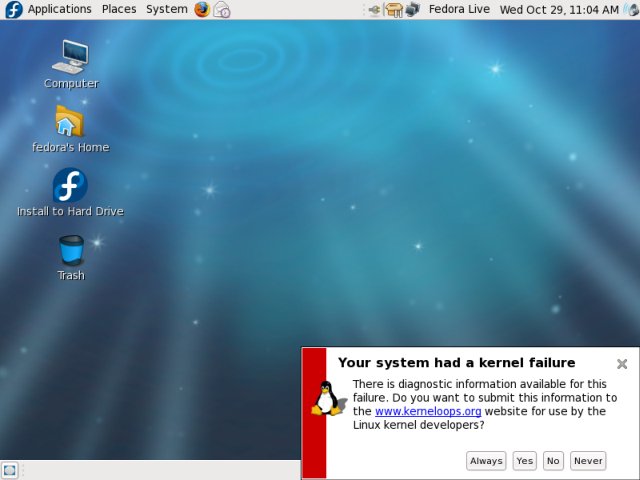Click the Always button
This screenshot has width=640, height=480.
(486, 461)
